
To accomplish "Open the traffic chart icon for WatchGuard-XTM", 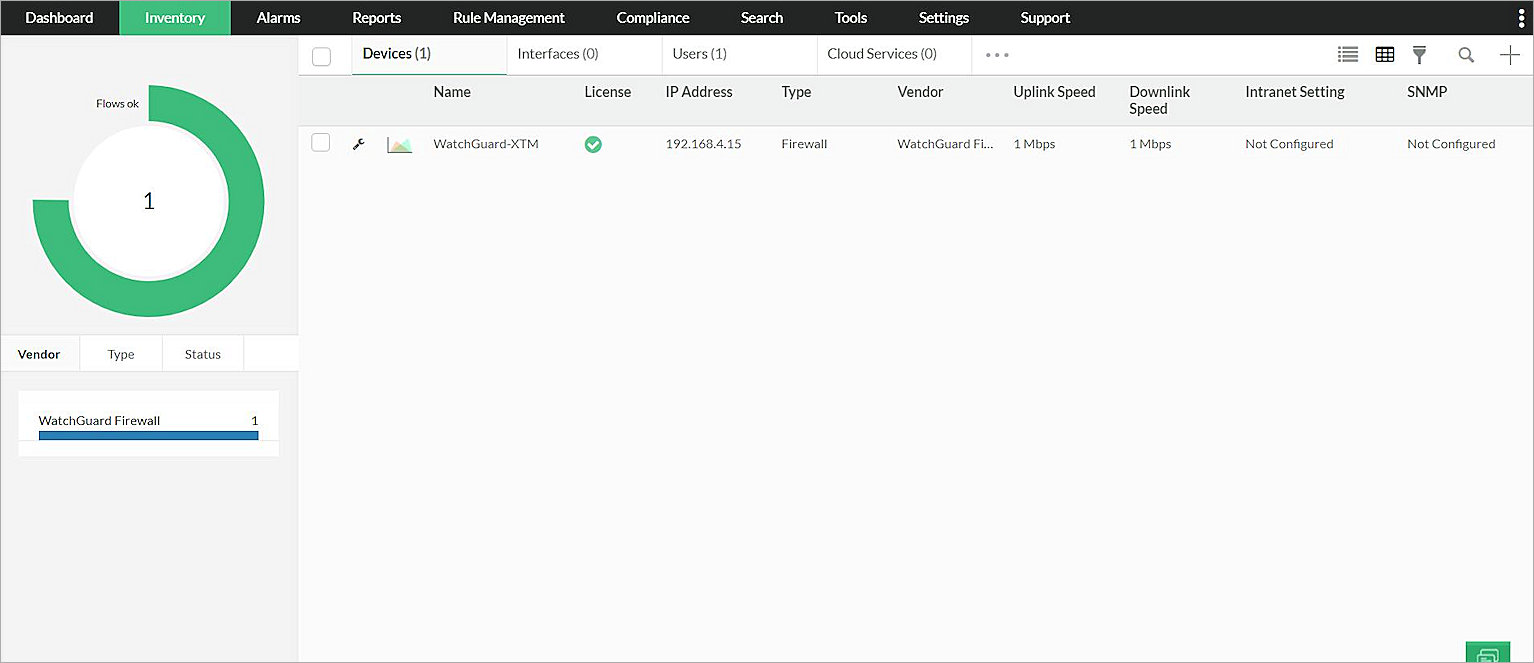I will click(x=399, y=144).
